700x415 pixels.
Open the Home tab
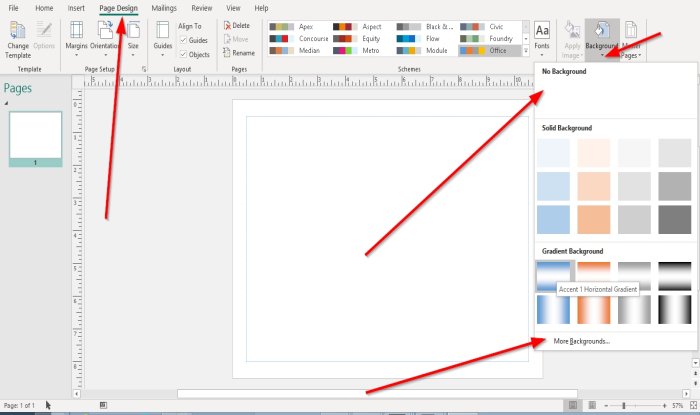click(44, 8)
